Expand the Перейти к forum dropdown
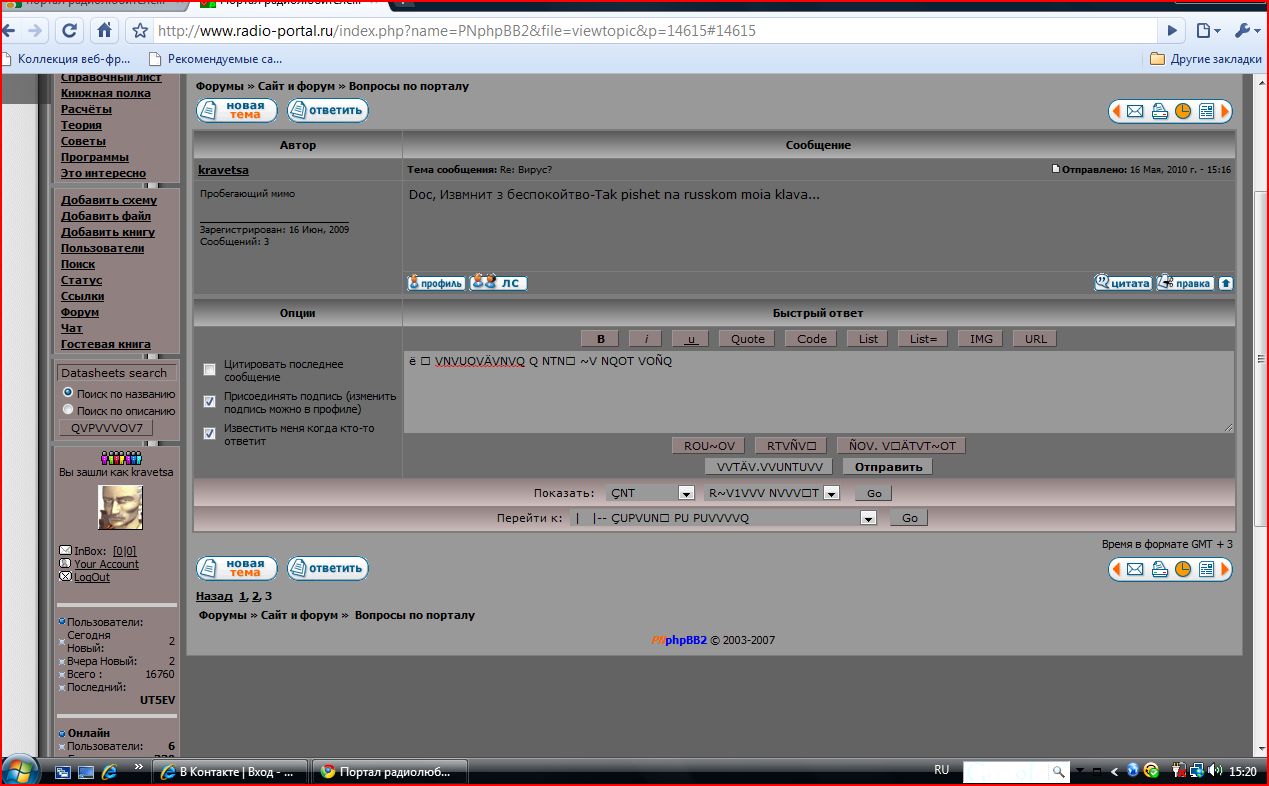This screenshot has width=1269, height=786. coord(868,518)
